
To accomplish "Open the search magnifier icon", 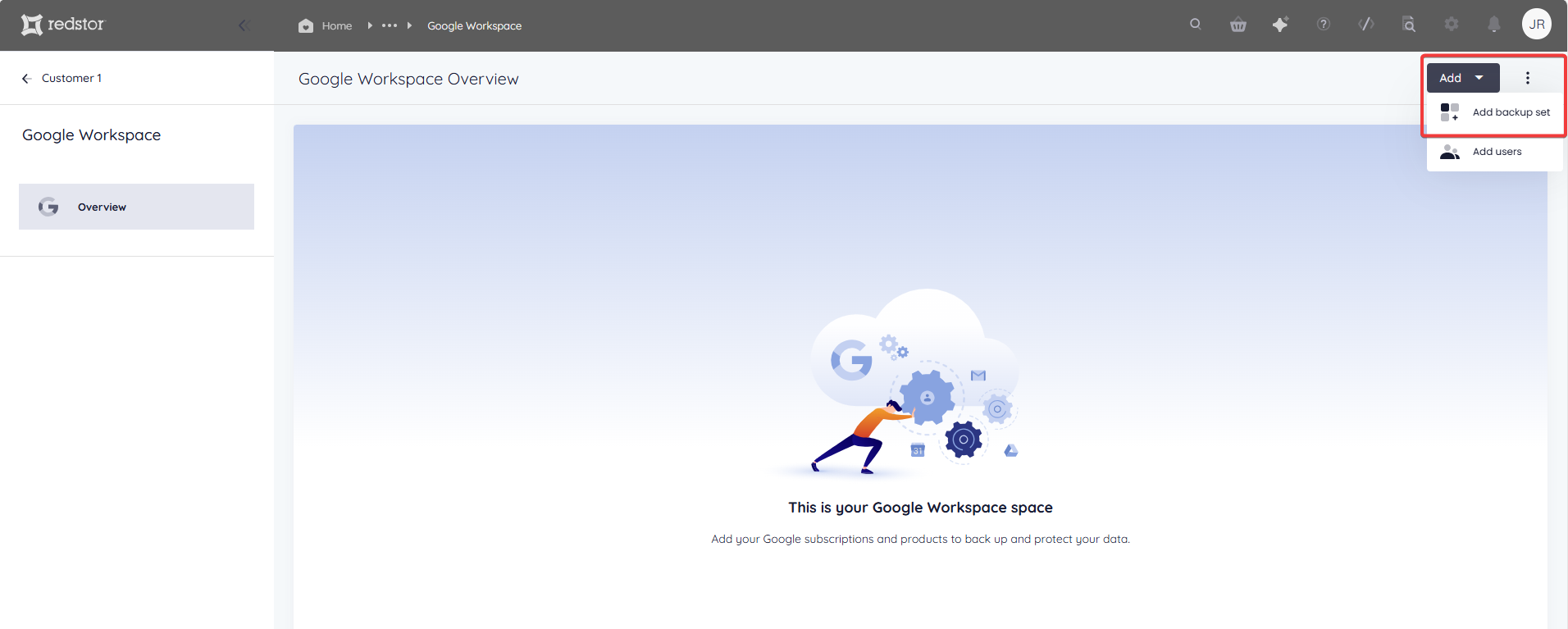I will pyautogui.click(x=1196, y=24).
